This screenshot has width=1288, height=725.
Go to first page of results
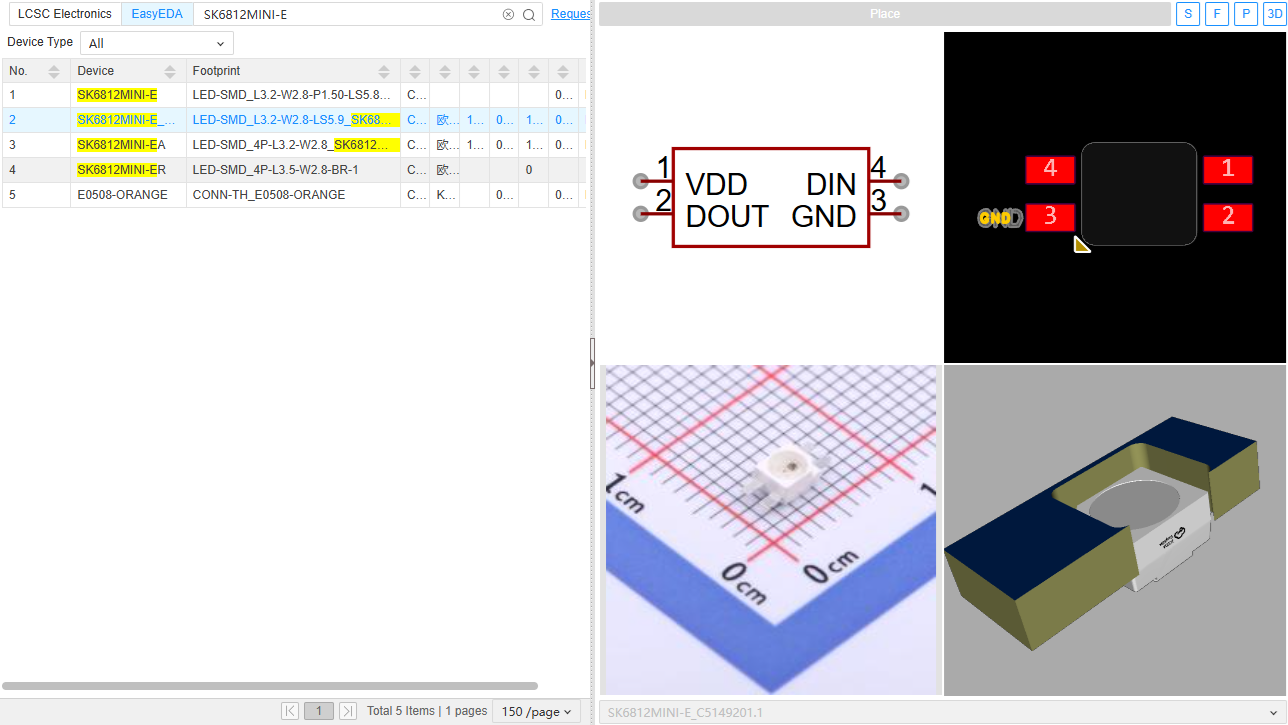[290, 711]
